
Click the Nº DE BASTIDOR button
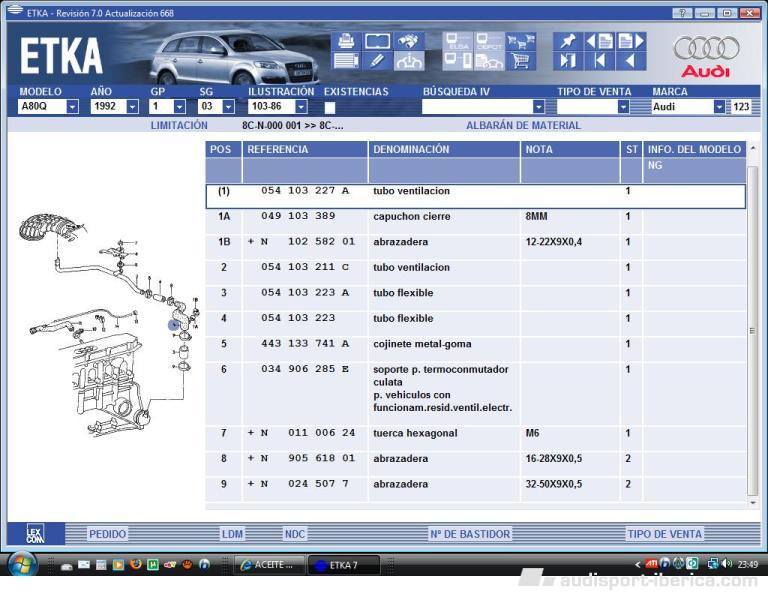coord(470,534)
